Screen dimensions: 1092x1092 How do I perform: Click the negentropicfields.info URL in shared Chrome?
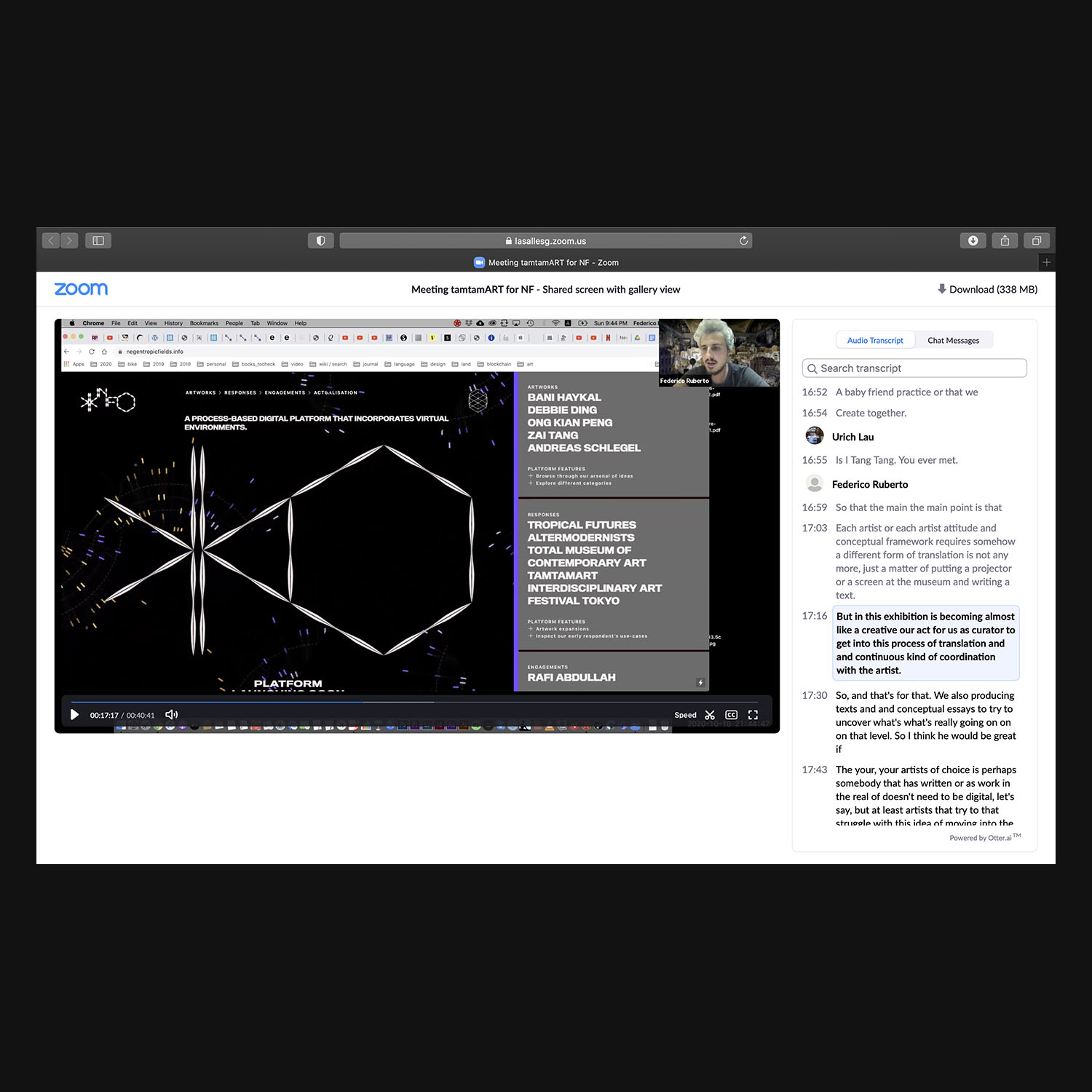pyautogui.click(x=154, y=352)
